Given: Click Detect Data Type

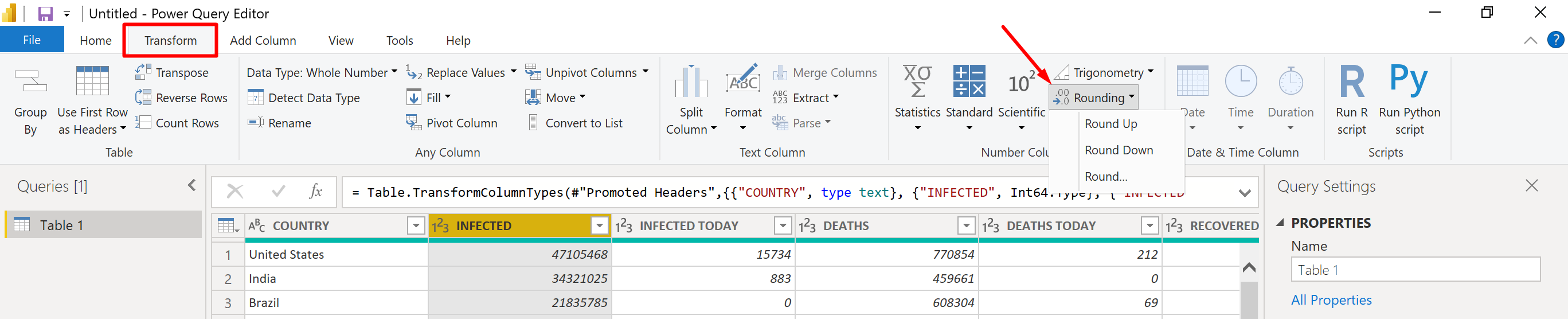Looking at the screenshot, I should tap(304, 98).
